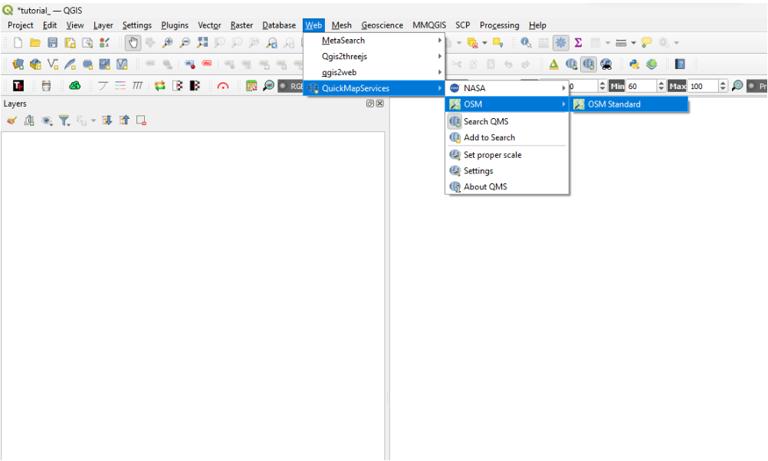Open the About QMS entry
The image size is (768, 461).
tap(507, 187)
